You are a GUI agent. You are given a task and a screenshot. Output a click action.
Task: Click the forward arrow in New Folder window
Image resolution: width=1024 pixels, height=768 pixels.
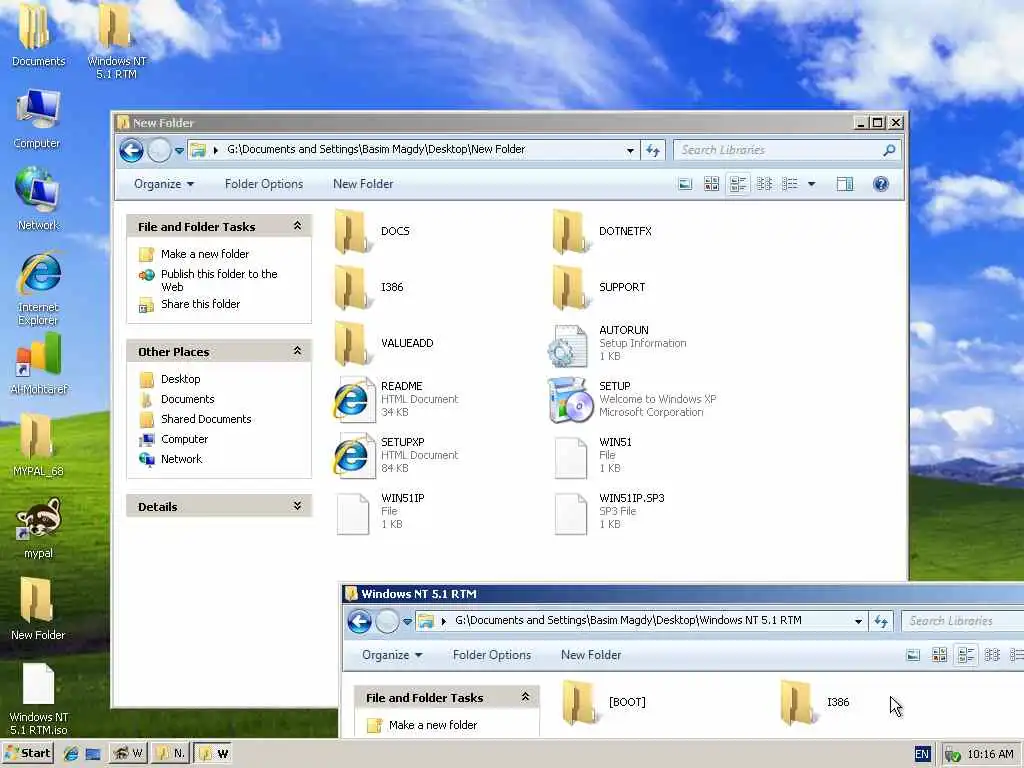tap(159, 151)
